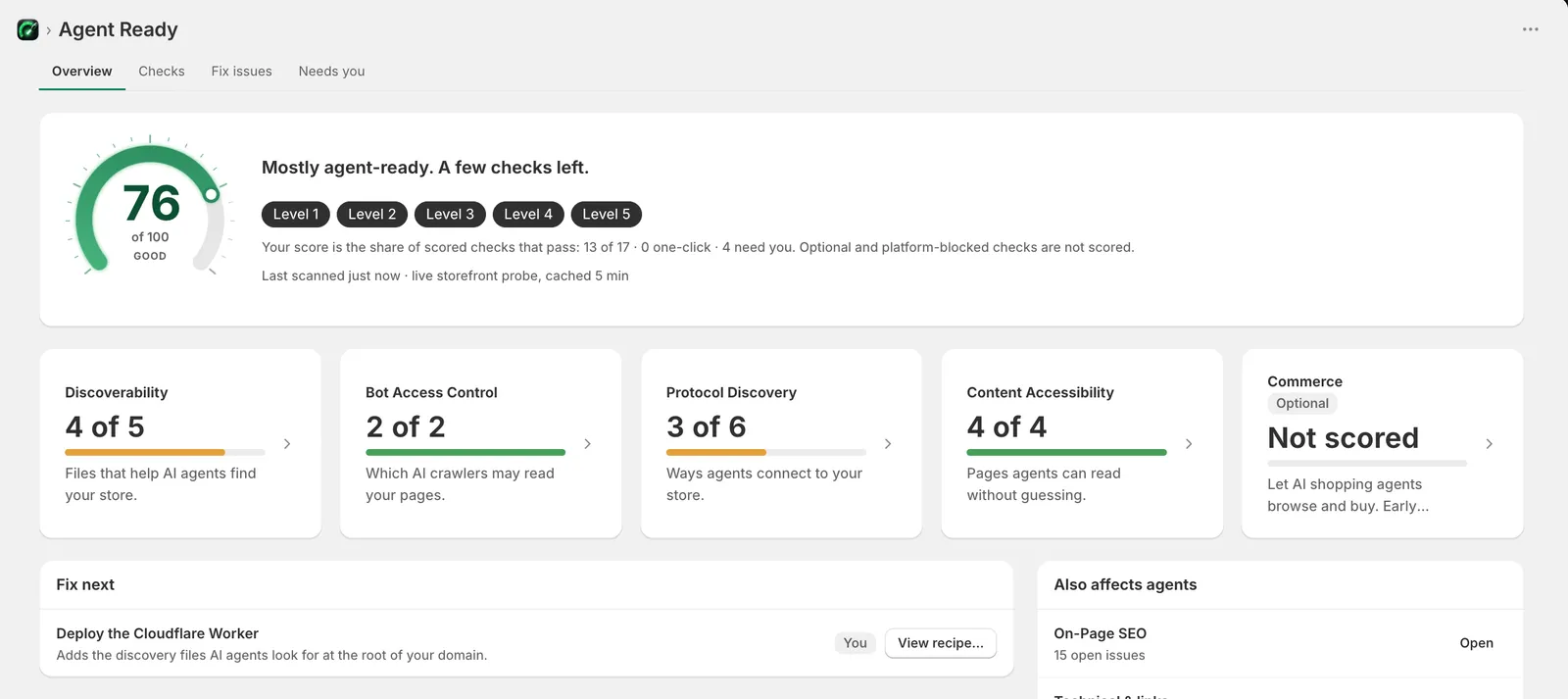Viewport: 1568px width, 699px height.
Task: Expand the Bot Access Control card chevron
Action: pyautogui.click(x=588, y=444)
